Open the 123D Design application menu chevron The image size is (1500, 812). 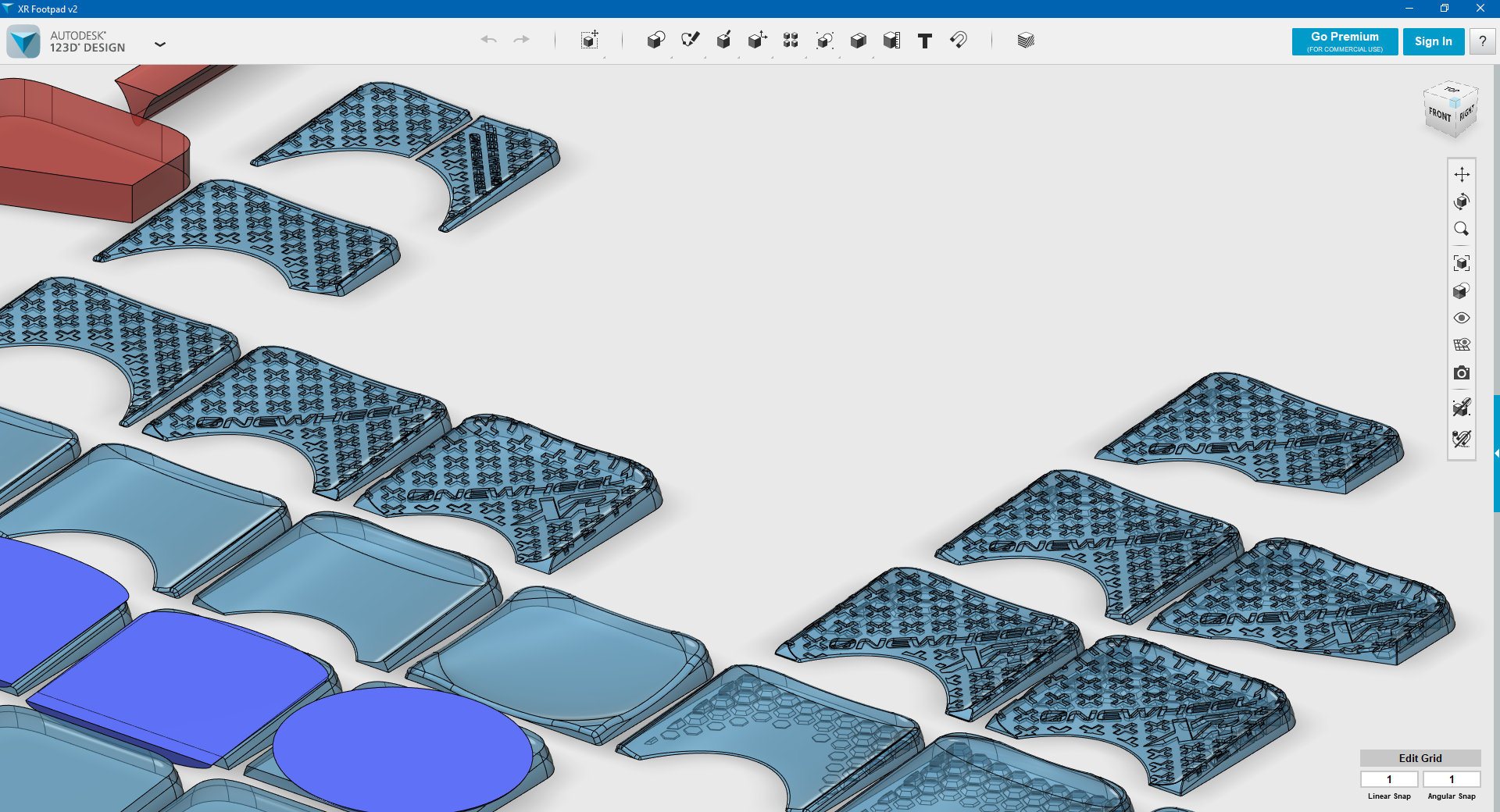pos(160,45)
